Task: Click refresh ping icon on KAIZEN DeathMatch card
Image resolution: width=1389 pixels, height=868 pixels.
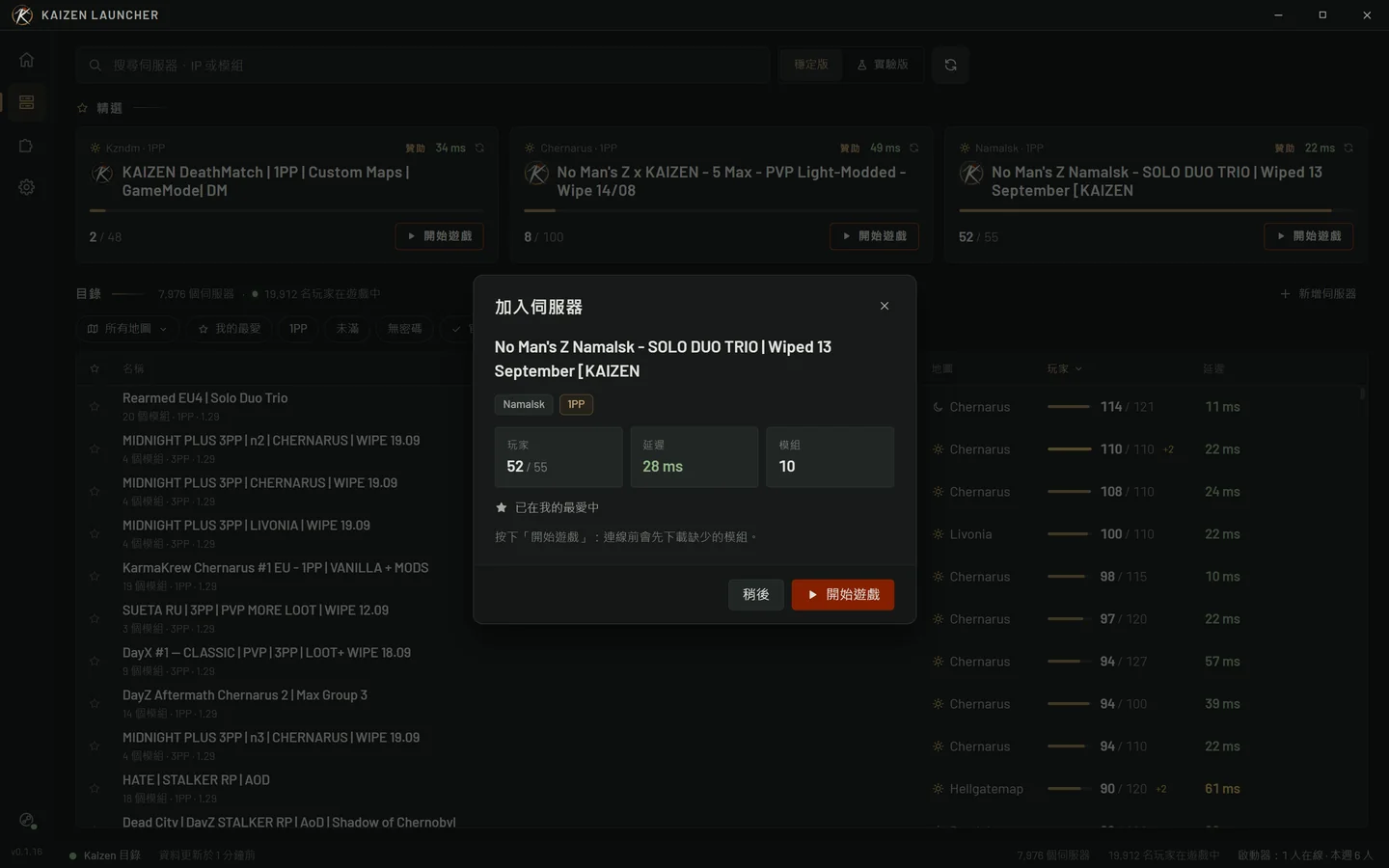Action: coord(479,149)
